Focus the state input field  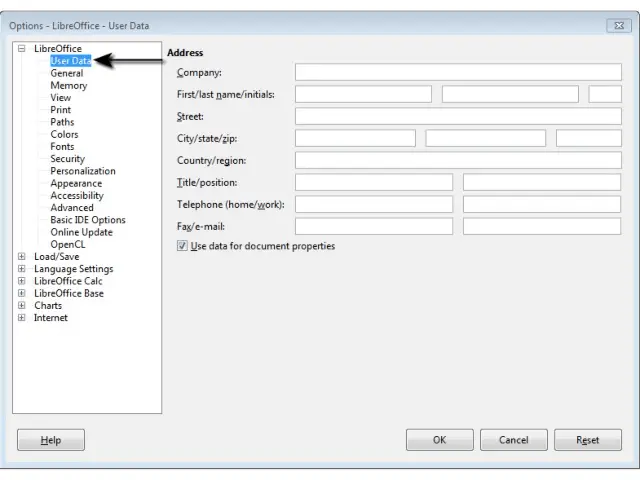tap(486, 138)
